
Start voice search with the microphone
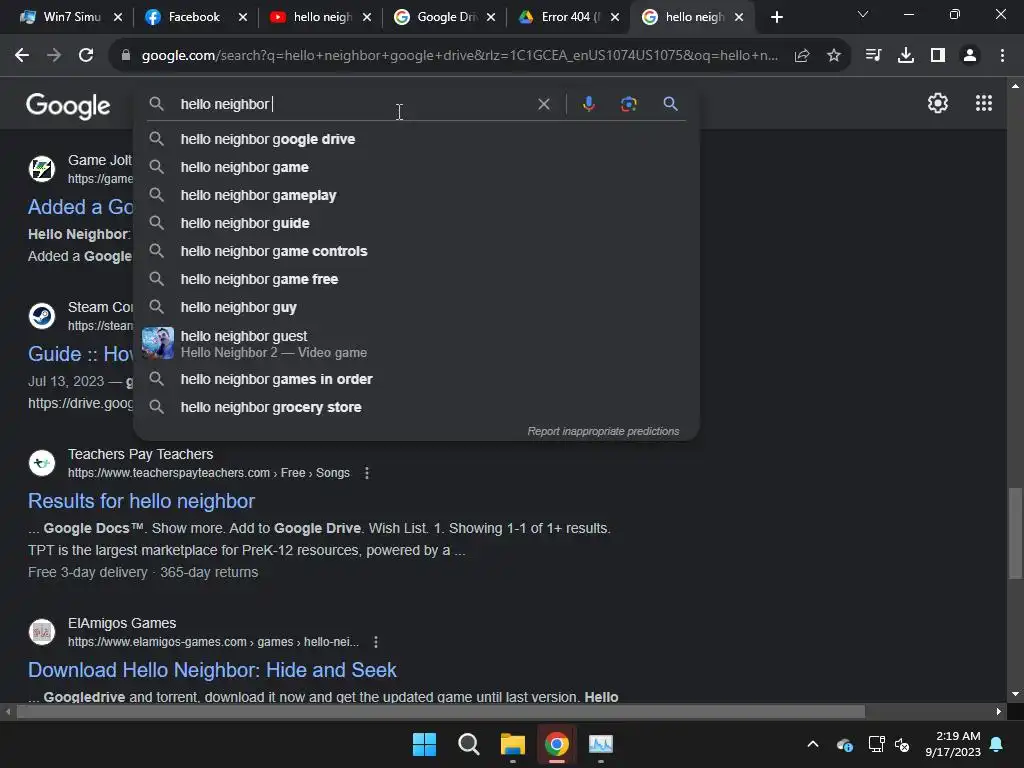(x=588, y=104)
